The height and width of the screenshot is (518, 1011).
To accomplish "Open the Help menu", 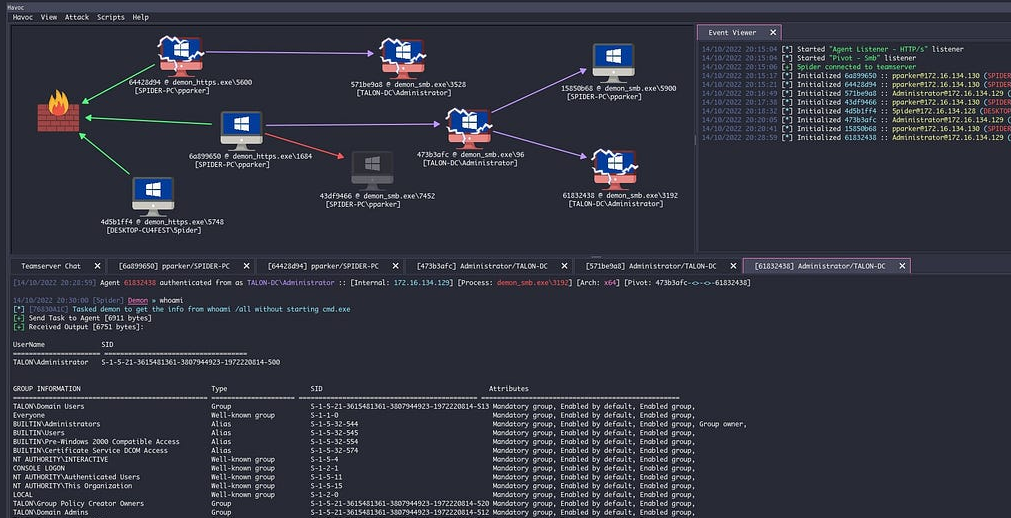I will click(x=141, y=17).
